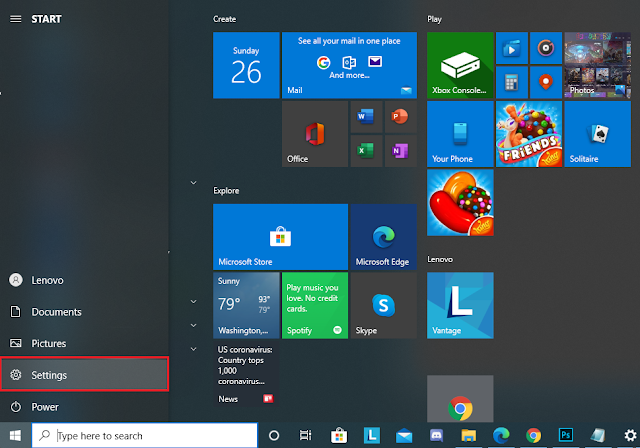Open the Calculator tile
Image resolution: width=640 pixels, height=448 pixels.
point(511,82)
